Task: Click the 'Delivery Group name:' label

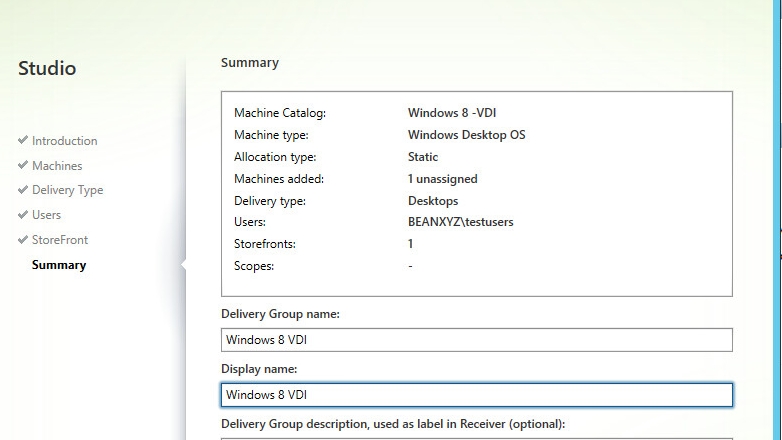Action: point(280,314)
